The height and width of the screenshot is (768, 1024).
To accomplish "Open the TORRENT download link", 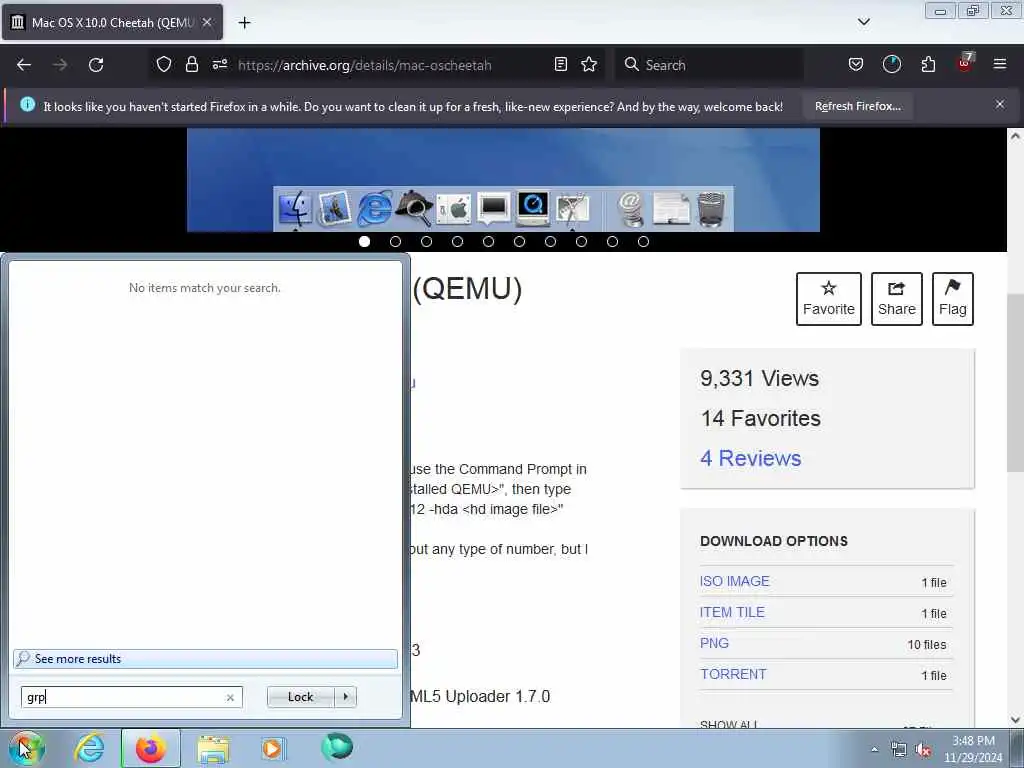I will pyautogui.click(x=733, y=674).
